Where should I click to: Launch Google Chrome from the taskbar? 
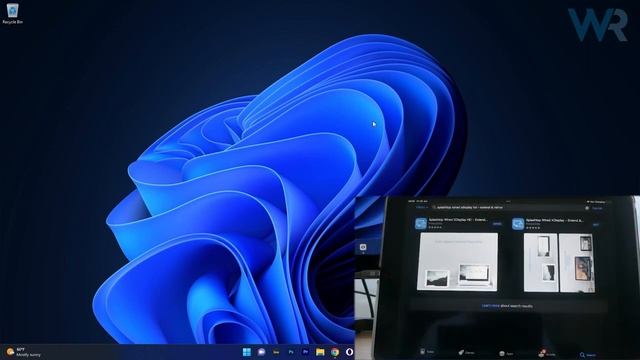click(x=335, y=352)
